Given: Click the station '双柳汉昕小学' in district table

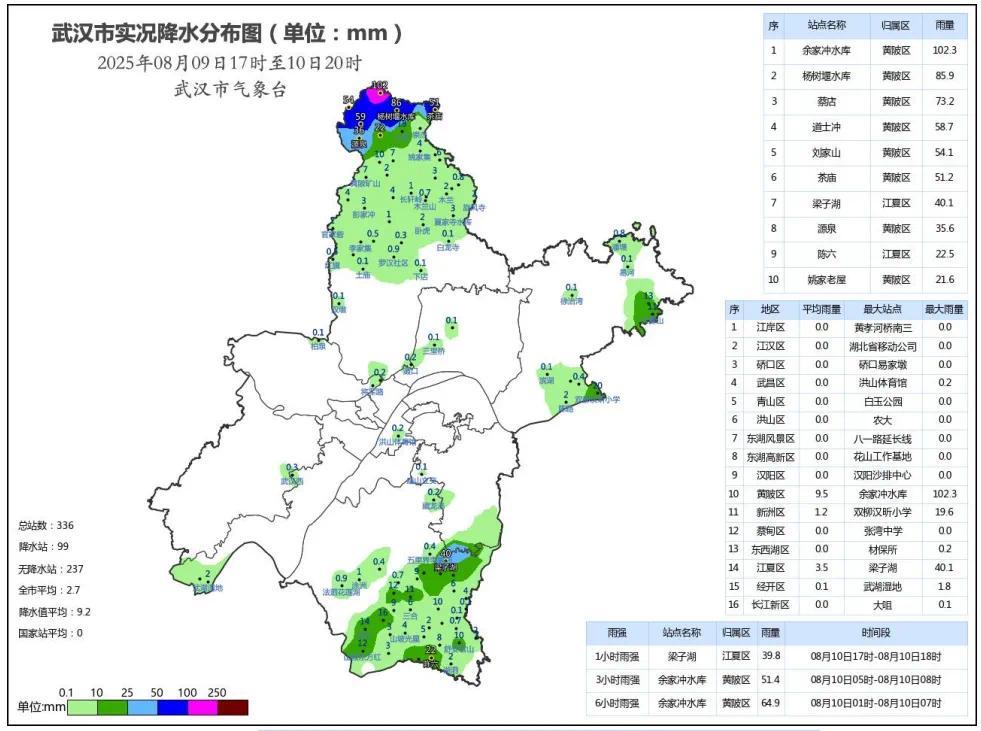Looking at the screenshot, I should click(x=882, y=513).
